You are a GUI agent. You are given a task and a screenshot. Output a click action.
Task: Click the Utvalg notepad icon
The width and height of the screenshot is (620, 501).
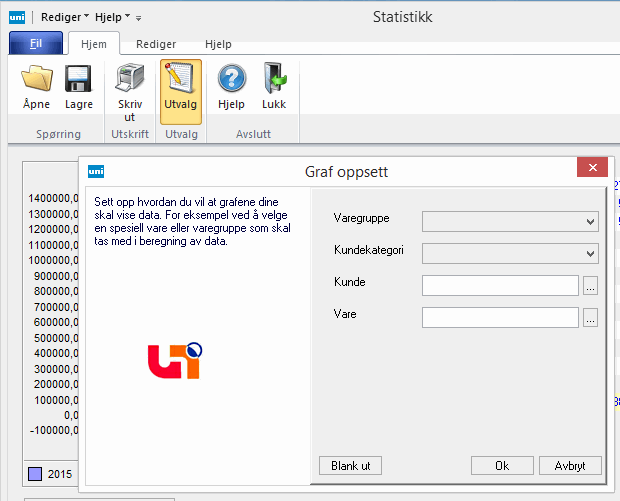point(181,79)
